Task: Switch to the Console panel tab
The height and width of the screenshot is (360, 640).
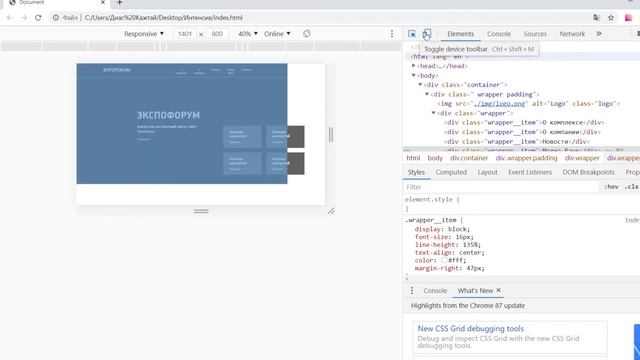Action: [499, 34]
